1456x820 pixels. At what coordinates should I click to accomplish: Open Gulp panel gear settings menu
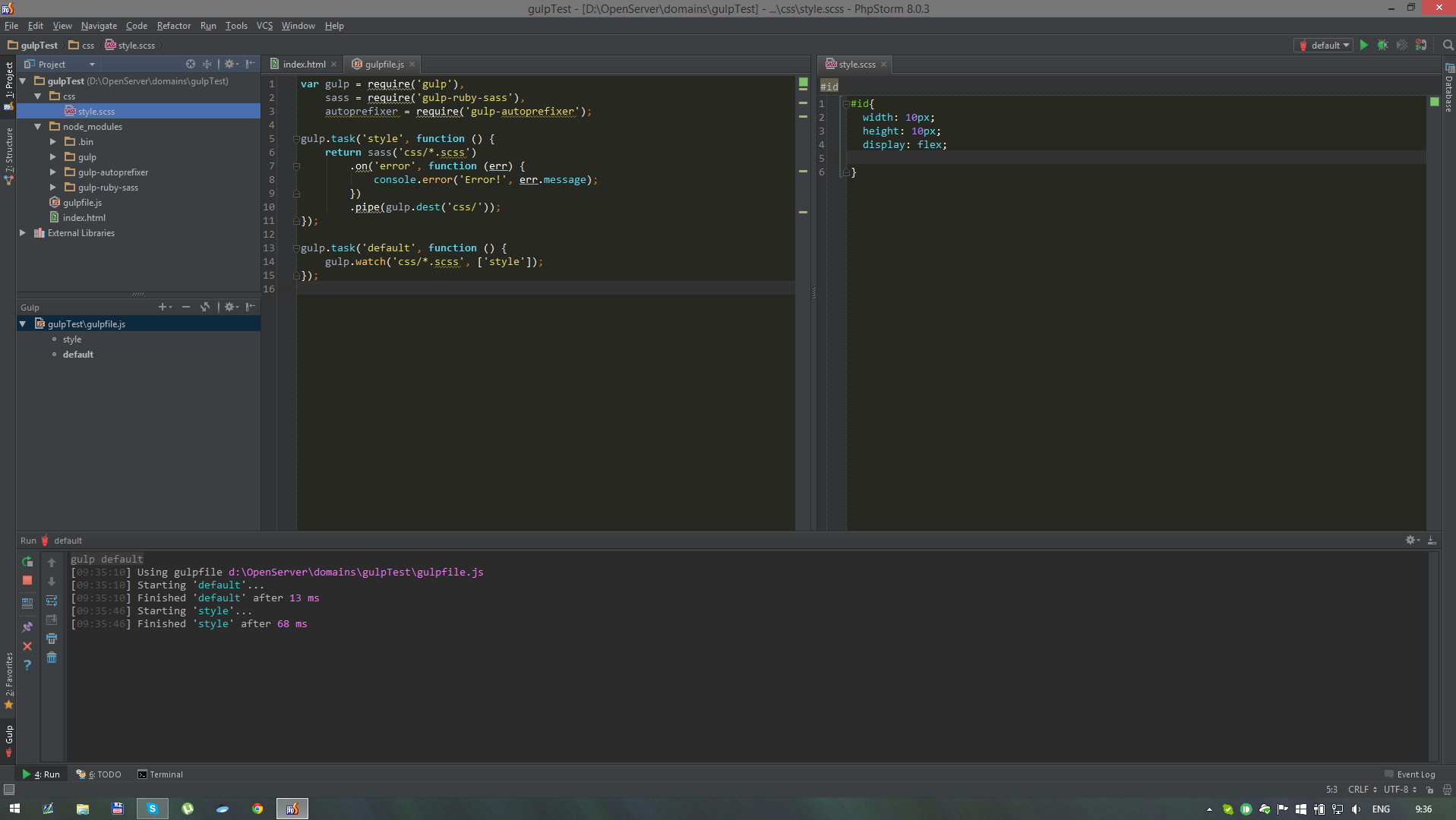pos(231,307)
